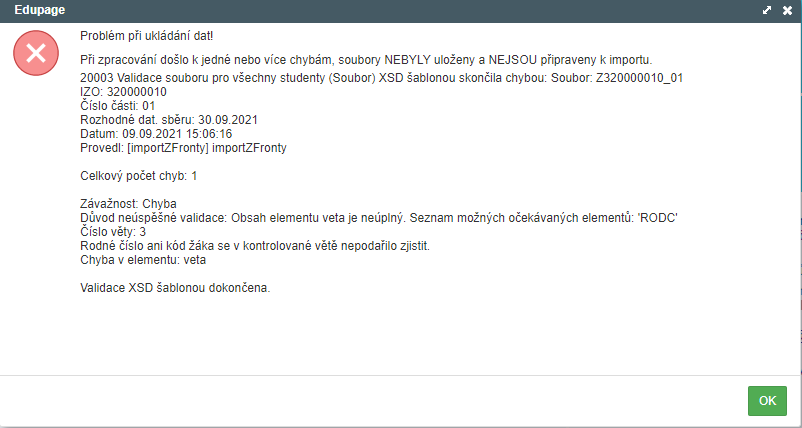Expand the Edupage dialog to fullscreen
The height and width of the screenshot is (428, 802).
point(766,10)
